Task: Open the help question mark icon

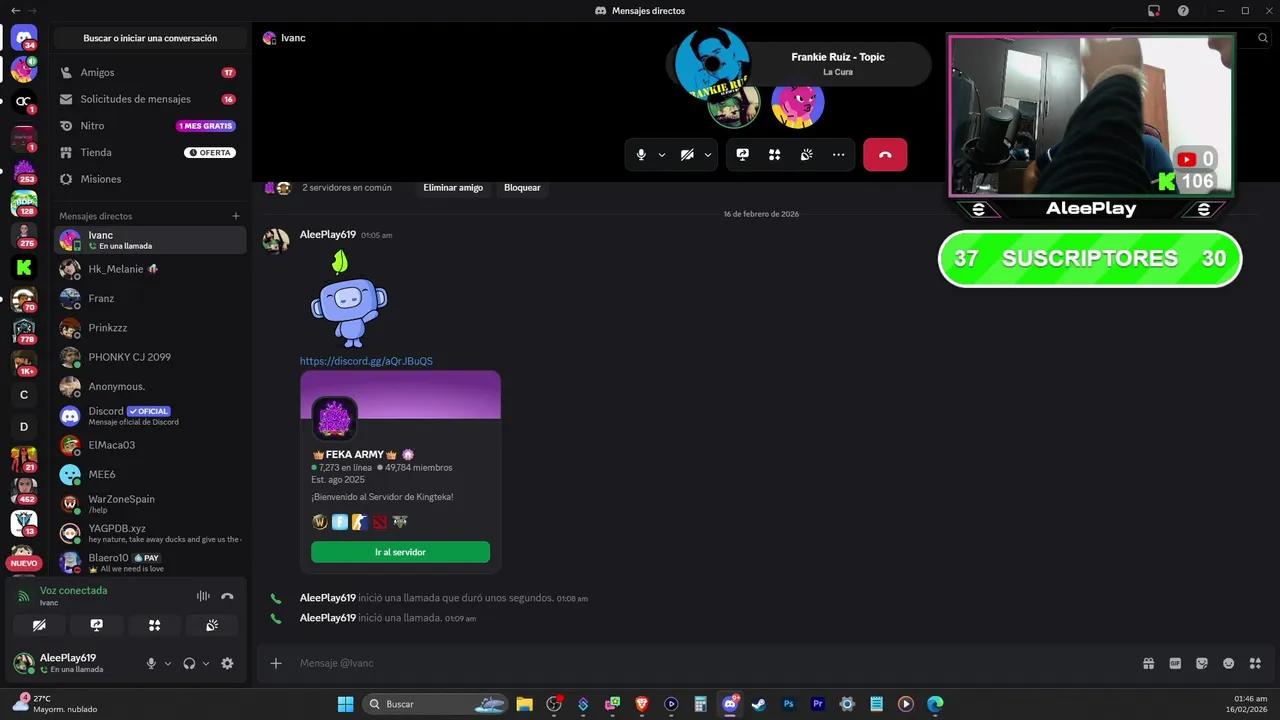Action: click(1184, 11)
